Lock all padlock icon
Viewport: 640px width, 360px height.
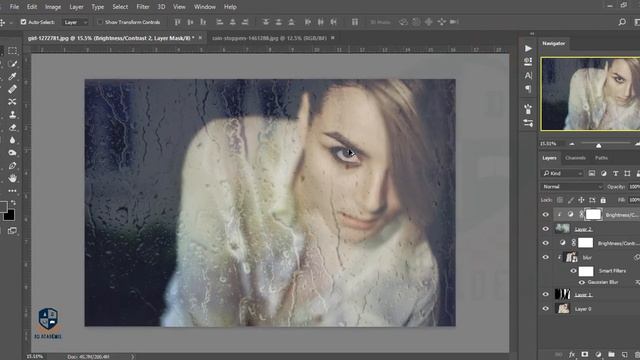tap(603, 200)
